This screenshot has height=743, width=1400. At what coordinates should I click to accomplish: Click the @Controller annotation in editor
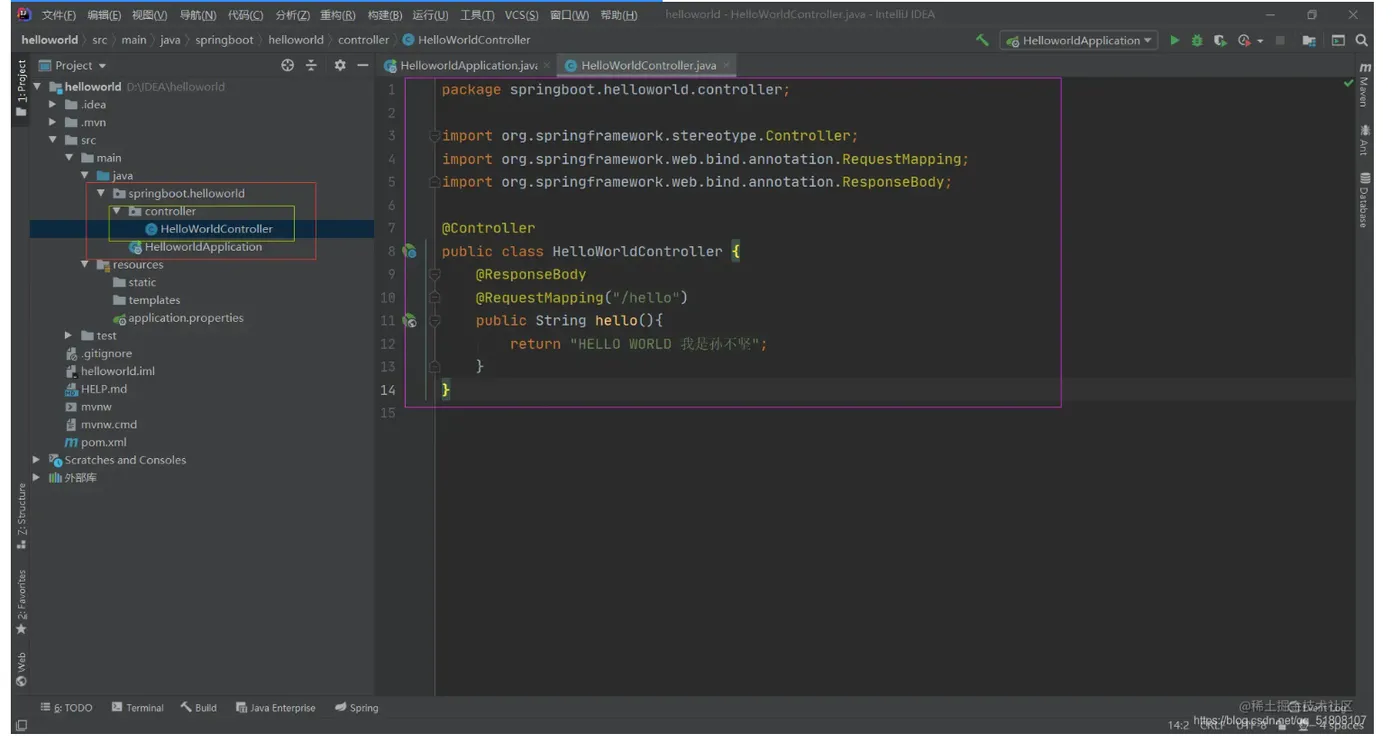[x=488, y=228]
